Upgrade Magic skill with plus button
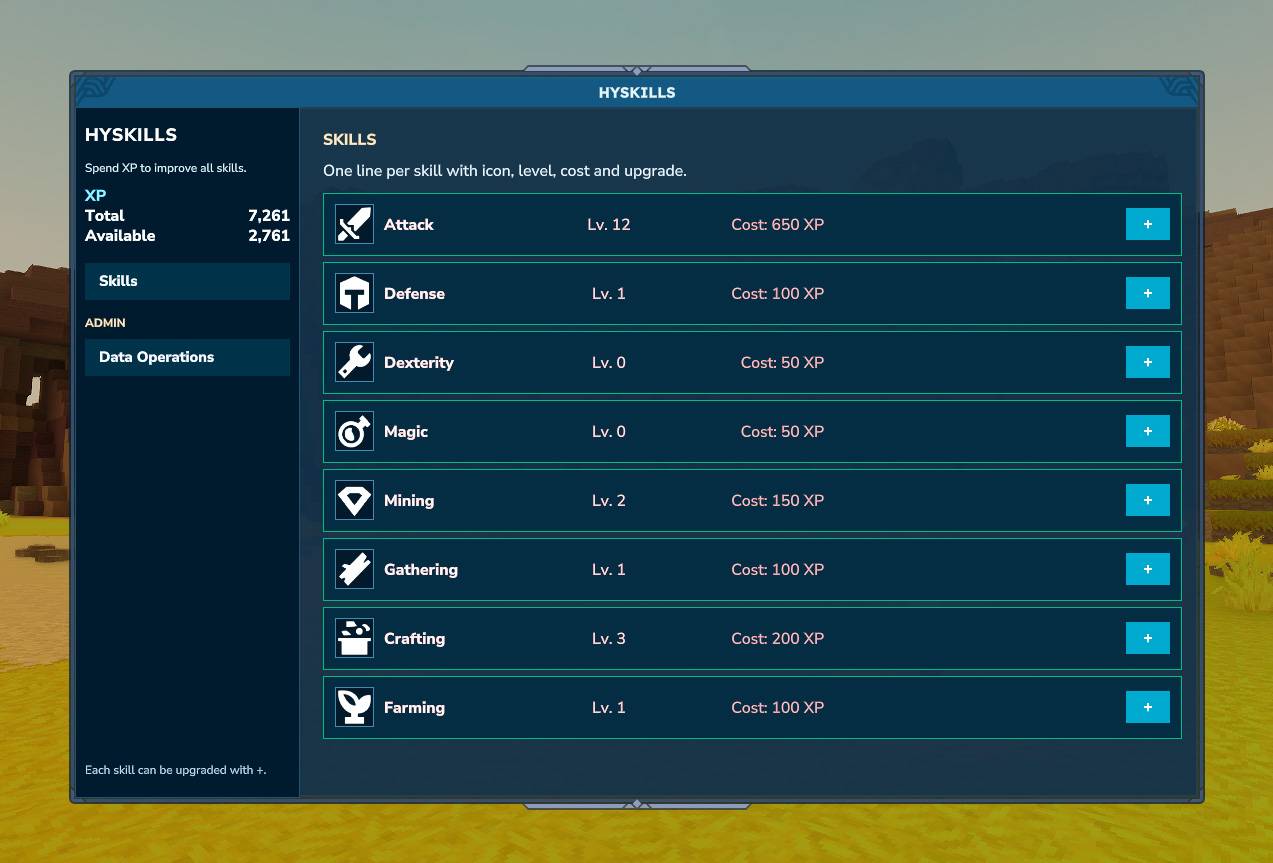The height and width of the screenshot is (863, 1273). (x=1148, y=432)
